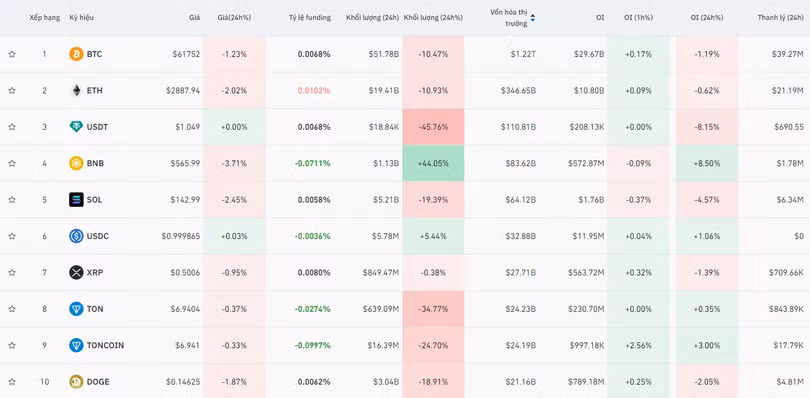Click the TONCOIN coin icon
Screen dimensions: 810x398
tap(76, 345)
